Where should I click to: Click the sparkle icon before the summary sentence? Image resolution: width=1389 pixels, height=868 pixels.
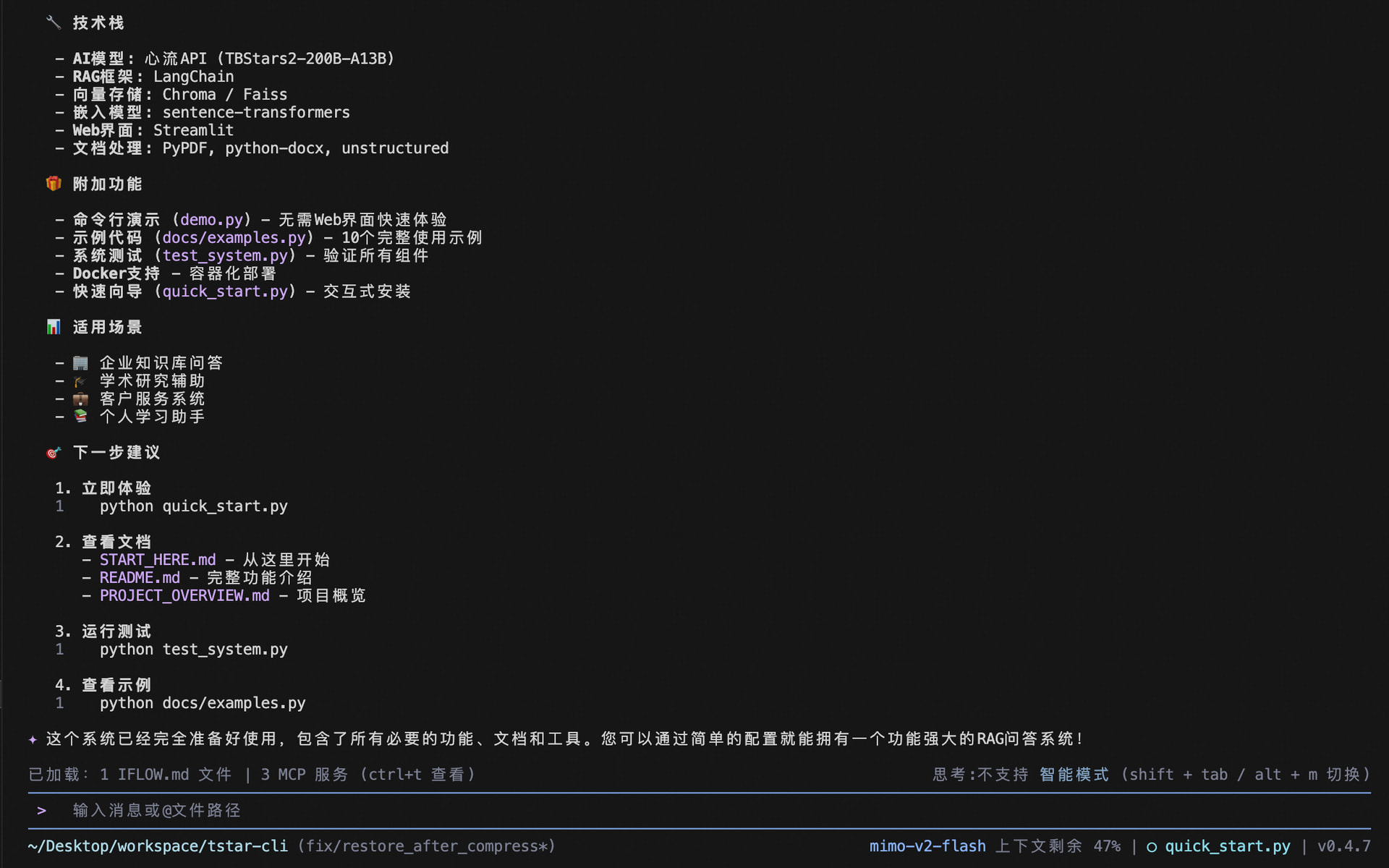pos(33,739)
